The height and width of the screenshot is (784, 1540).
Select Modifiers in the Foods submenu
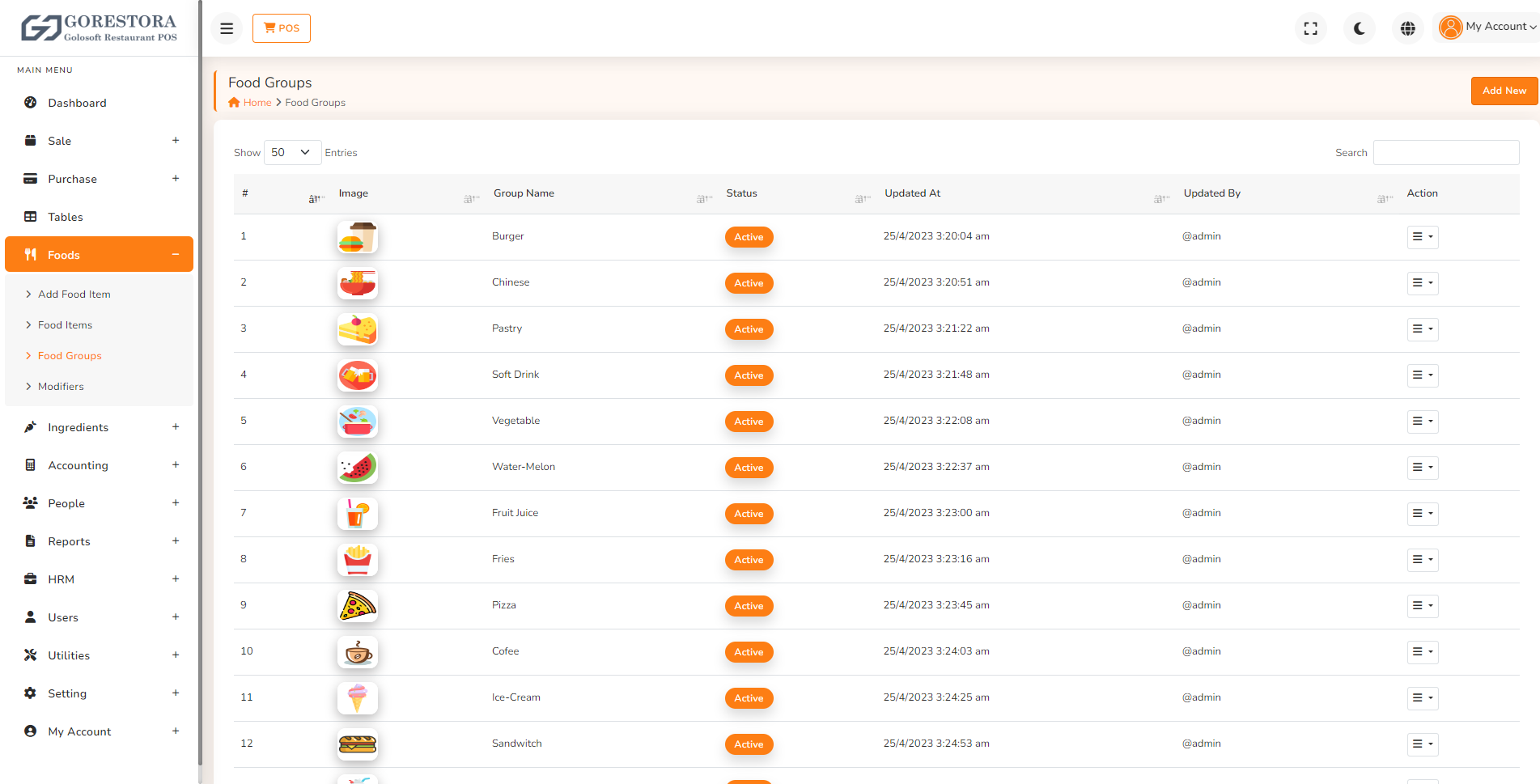click(62, 386)
